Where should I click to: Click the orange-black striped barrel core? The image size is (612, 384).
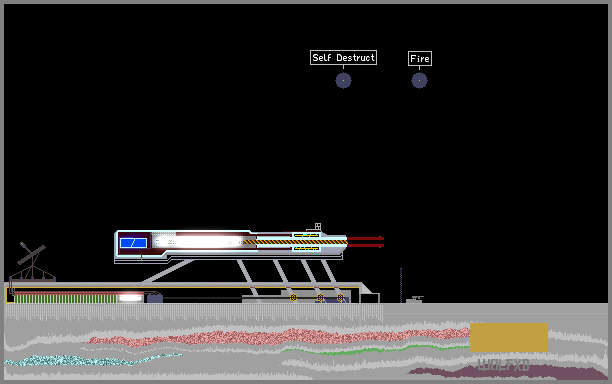[x=295, y=242]
